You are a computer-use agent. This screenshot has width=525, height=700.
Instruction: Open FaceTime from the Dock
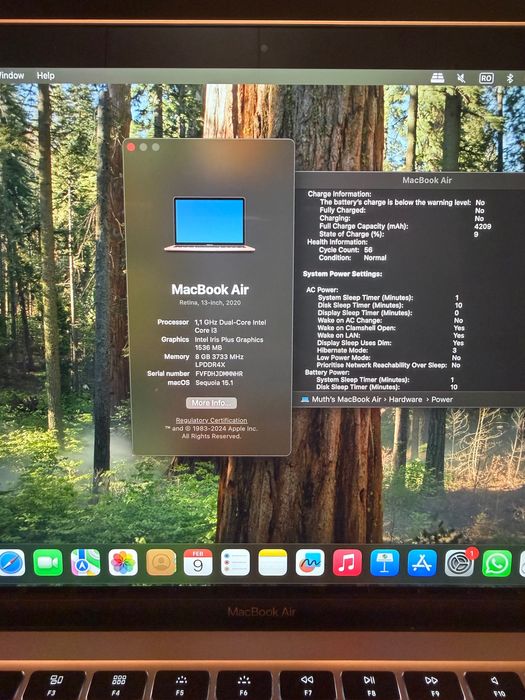48,562
